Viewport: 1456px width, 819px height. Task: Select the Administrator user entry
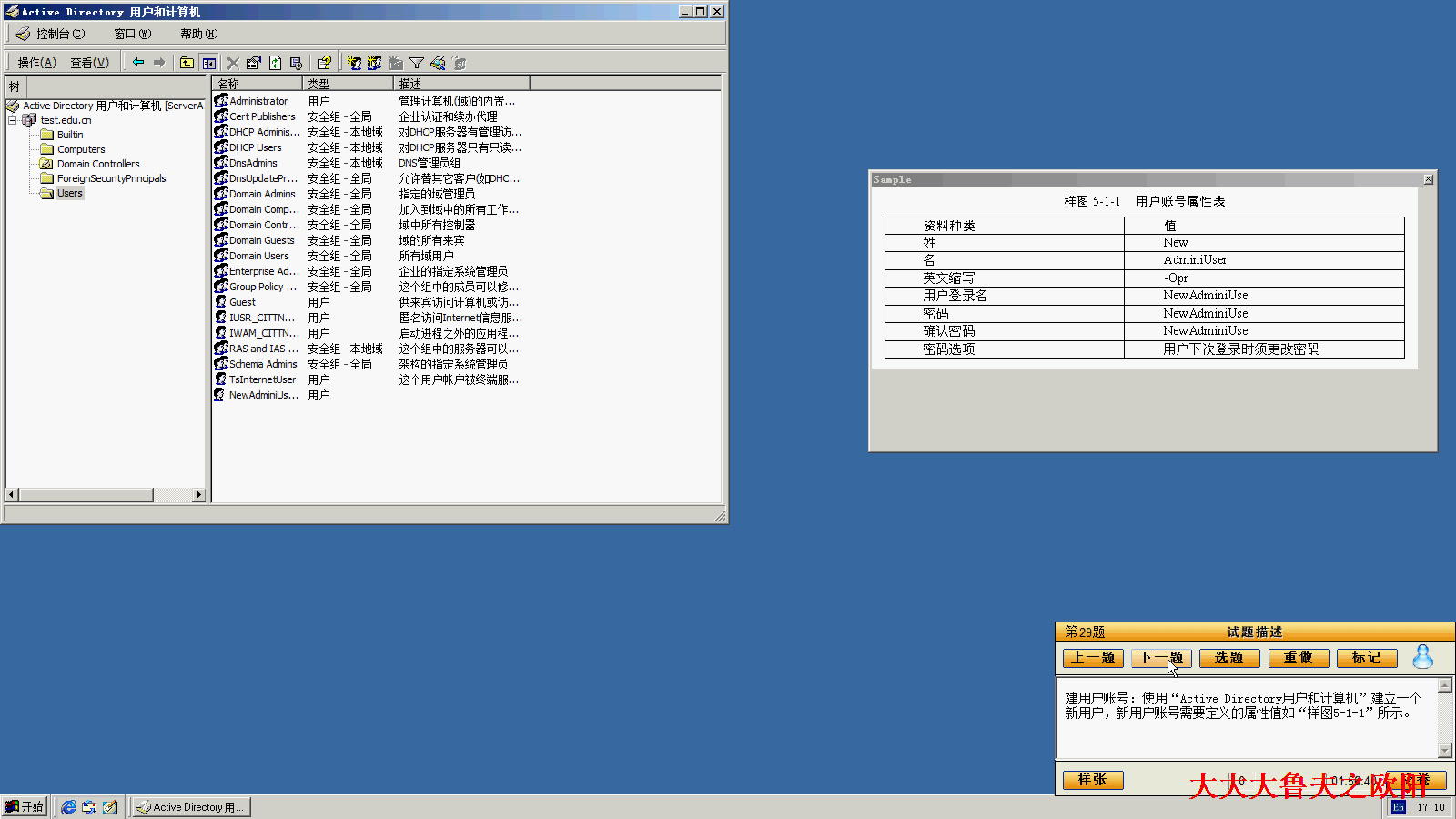tap(258, 101)
